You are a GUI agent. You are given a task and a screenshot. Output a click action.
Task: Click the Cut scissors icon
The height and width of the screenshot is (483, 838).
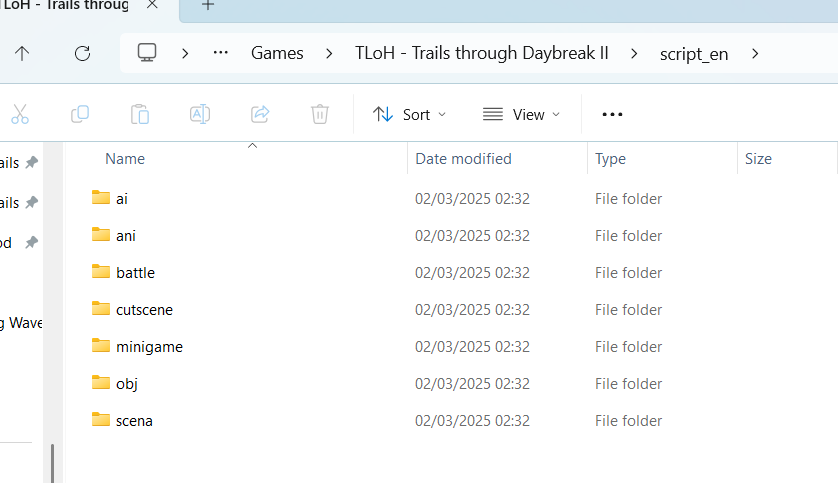[20, 114]
